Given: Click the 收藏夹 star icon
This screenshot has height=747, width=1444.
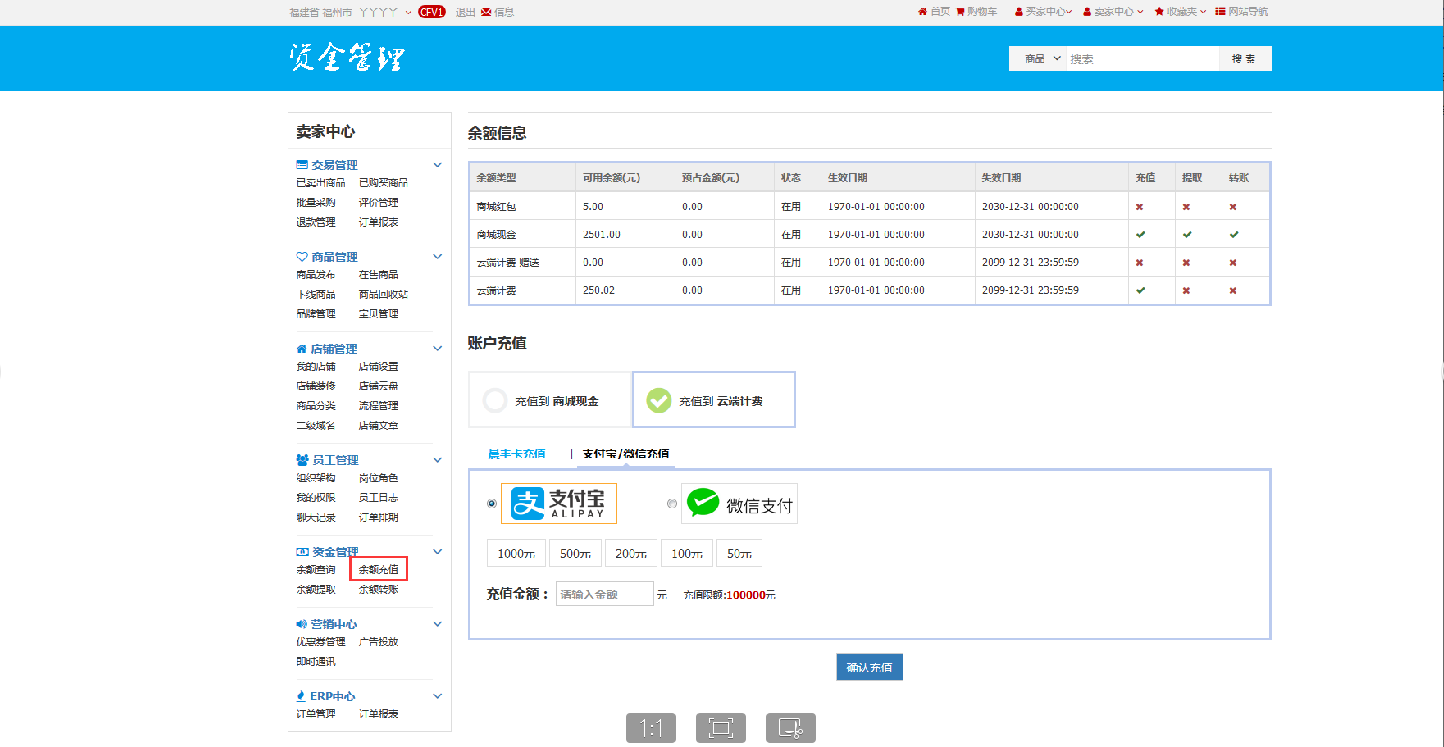Looking at the screenshot, I should pyautogui.click(x=1159, y=12).
